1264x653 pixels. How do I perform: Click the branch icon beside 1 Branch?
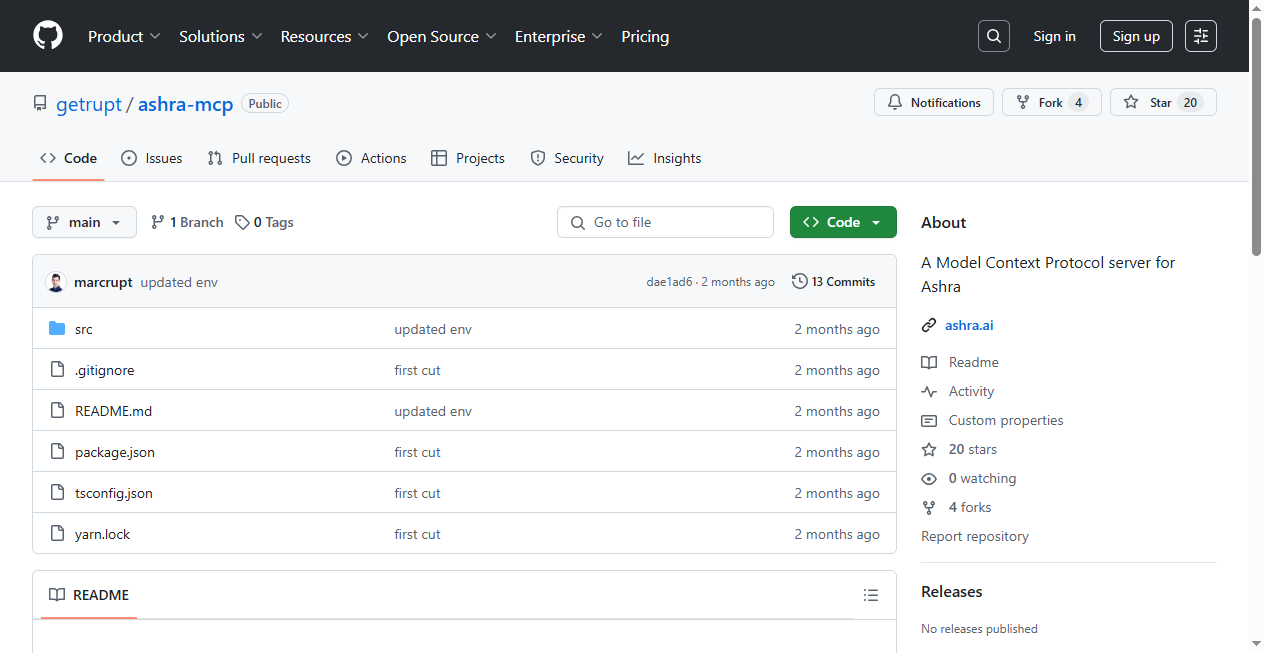tap(158, 222)
